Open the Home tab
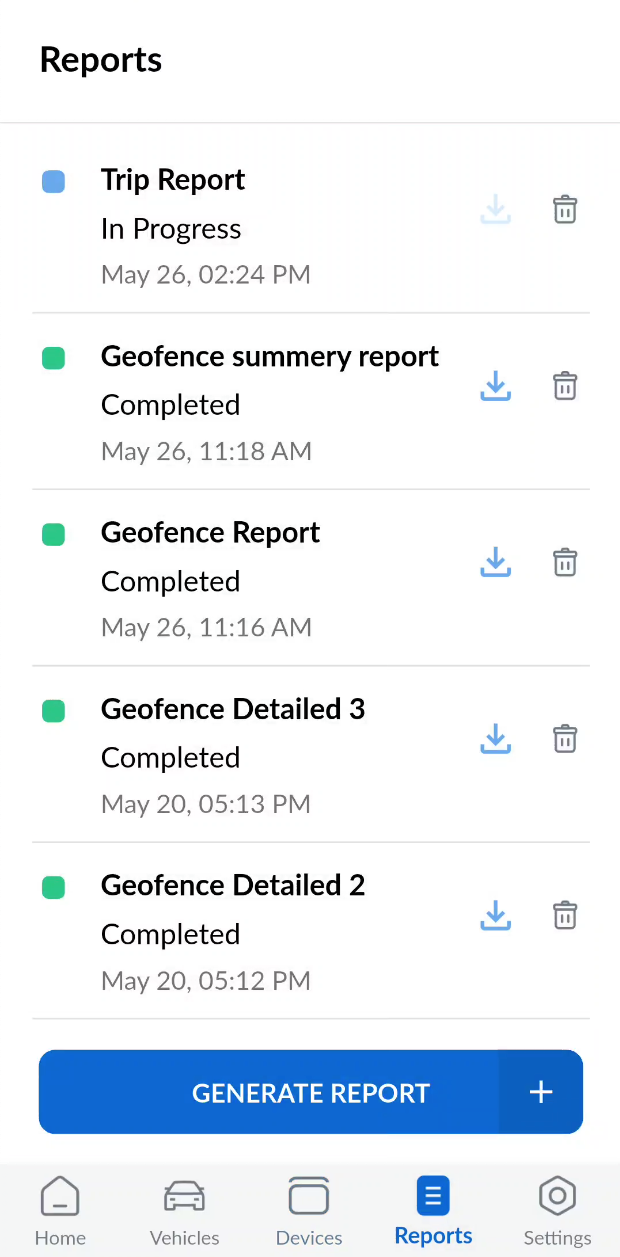The width and height of the screenshot is (620, 1257). coord(60,1210)
